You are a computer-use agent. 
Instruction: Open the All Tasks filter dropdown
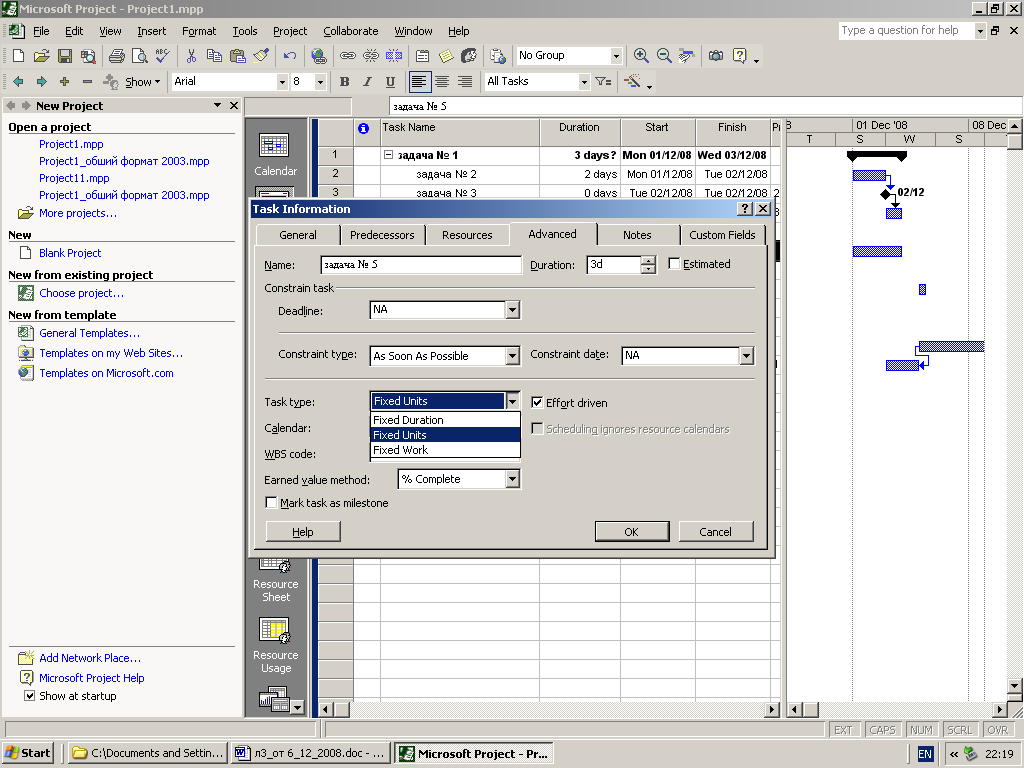tap(584, 82)
